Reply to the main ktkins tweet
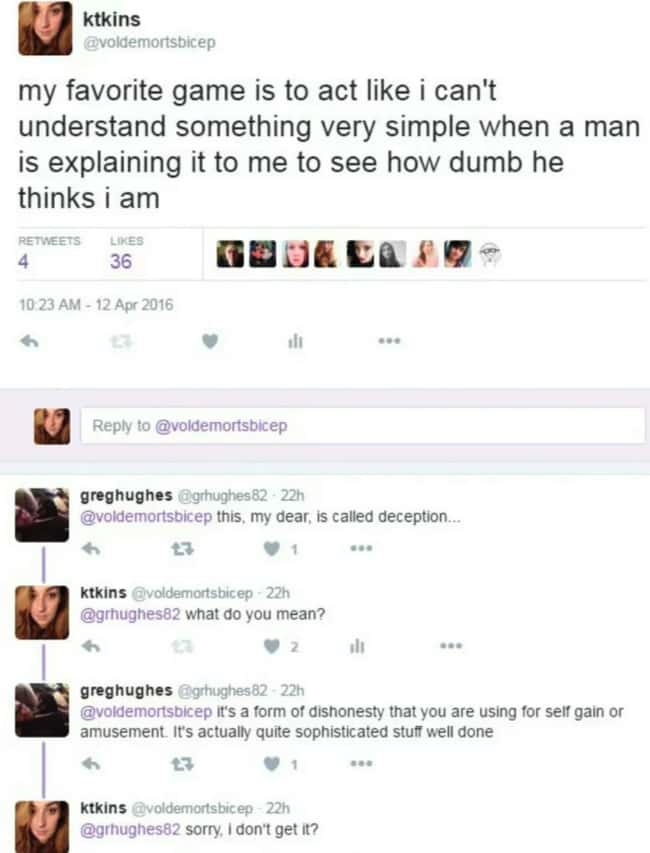Image resolution: width=650 pixels, height=853 pixels. [x=29, y=342]
